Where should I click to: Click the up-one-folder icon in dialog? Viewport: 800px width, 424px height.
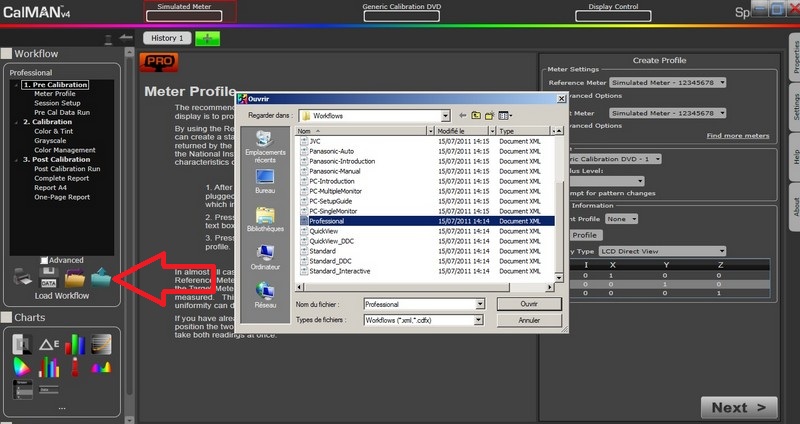click(476, 116)
